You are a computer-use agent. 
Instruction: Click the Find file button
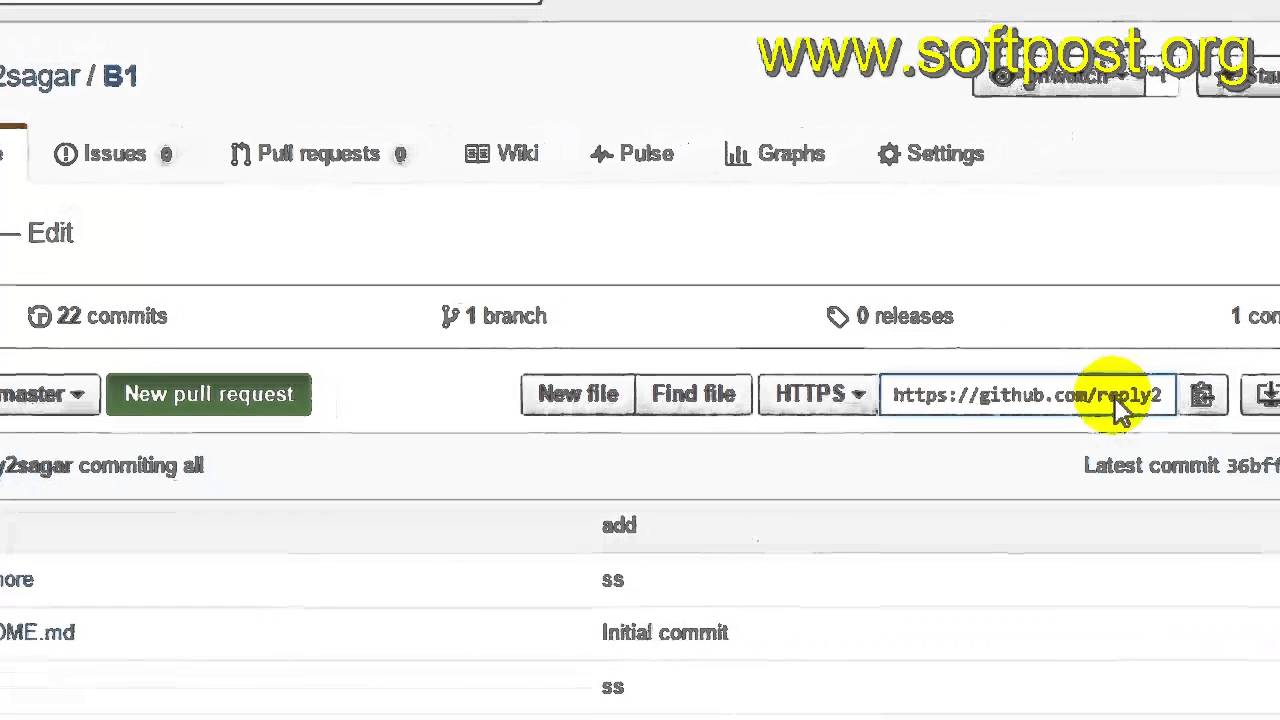(x=694, y=395)
